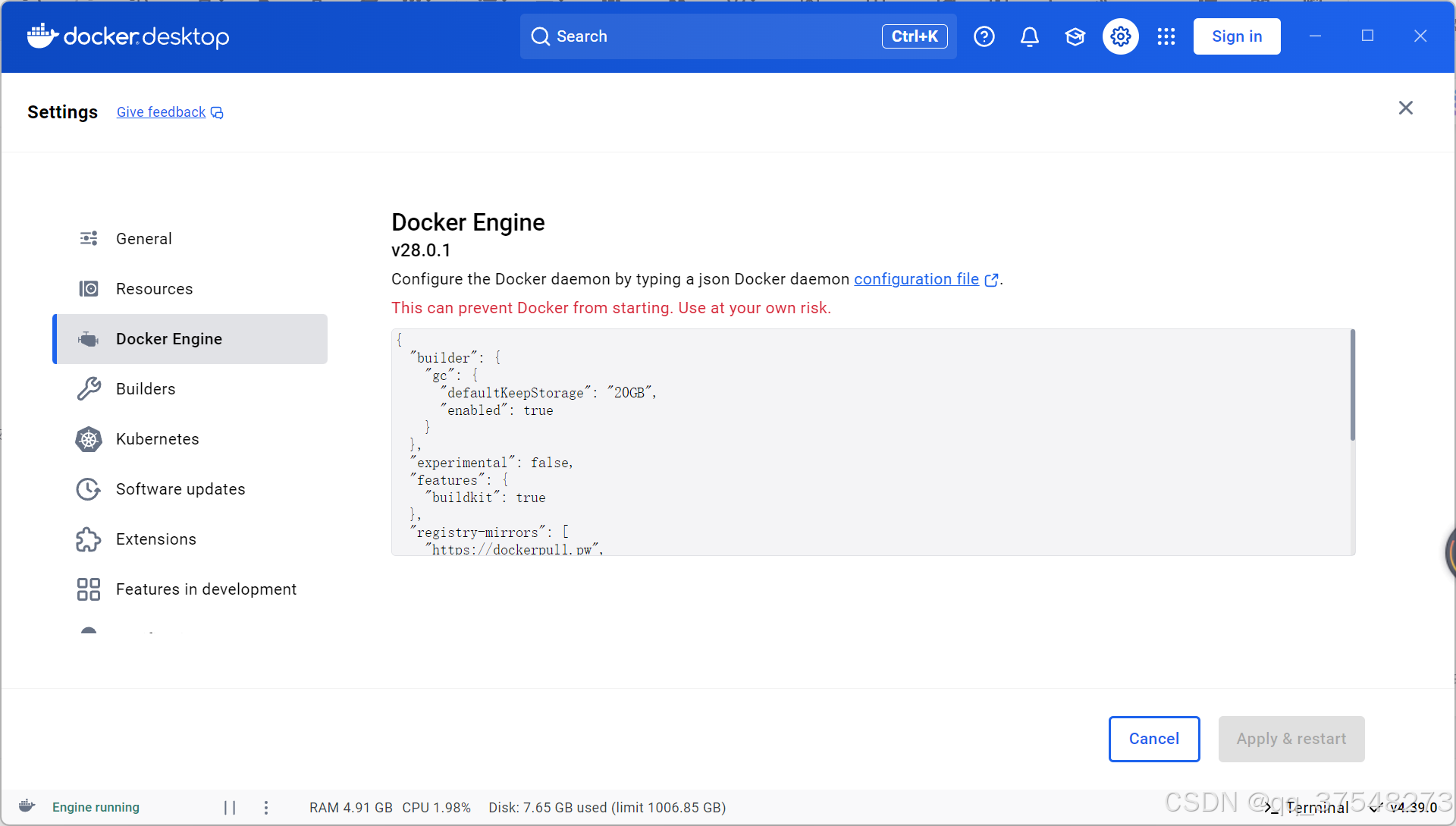Open the status bar three-dot menu
Image resolution: width=1456 pixels, height=826 pixels.
(x=266, y=807)
